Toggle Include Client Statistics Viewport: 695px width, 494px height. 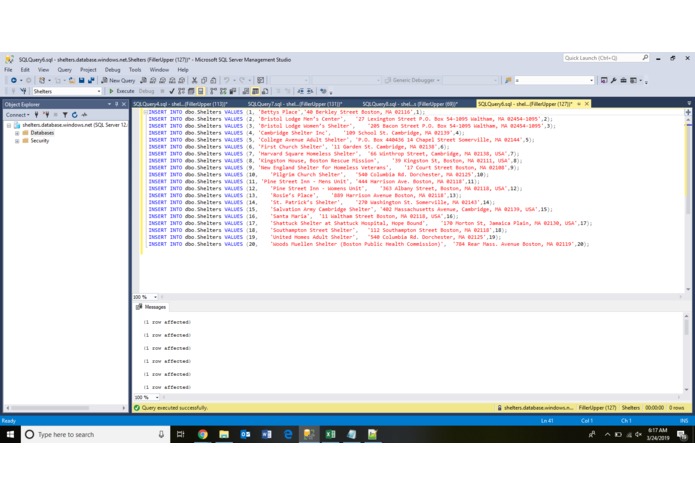click(233, 91)
